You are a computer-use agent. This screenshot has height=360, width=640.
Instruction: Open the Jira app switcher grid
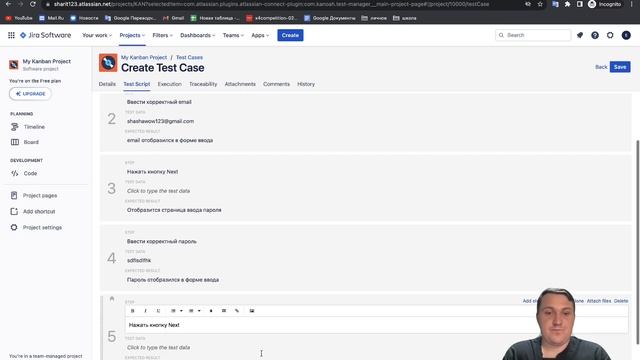point(11,36)
